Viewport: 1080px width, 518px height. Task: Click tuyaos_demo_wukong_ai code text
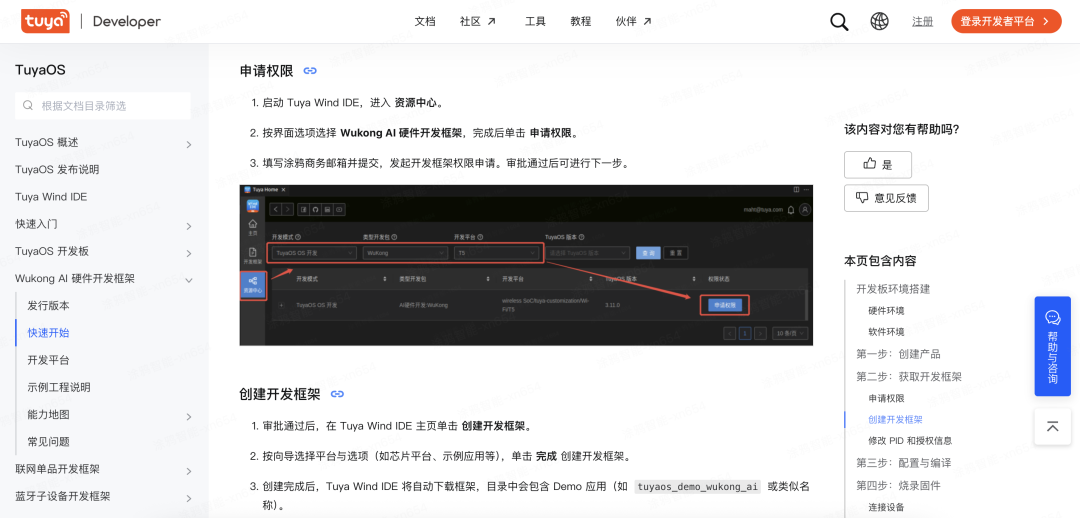[697, 487]
